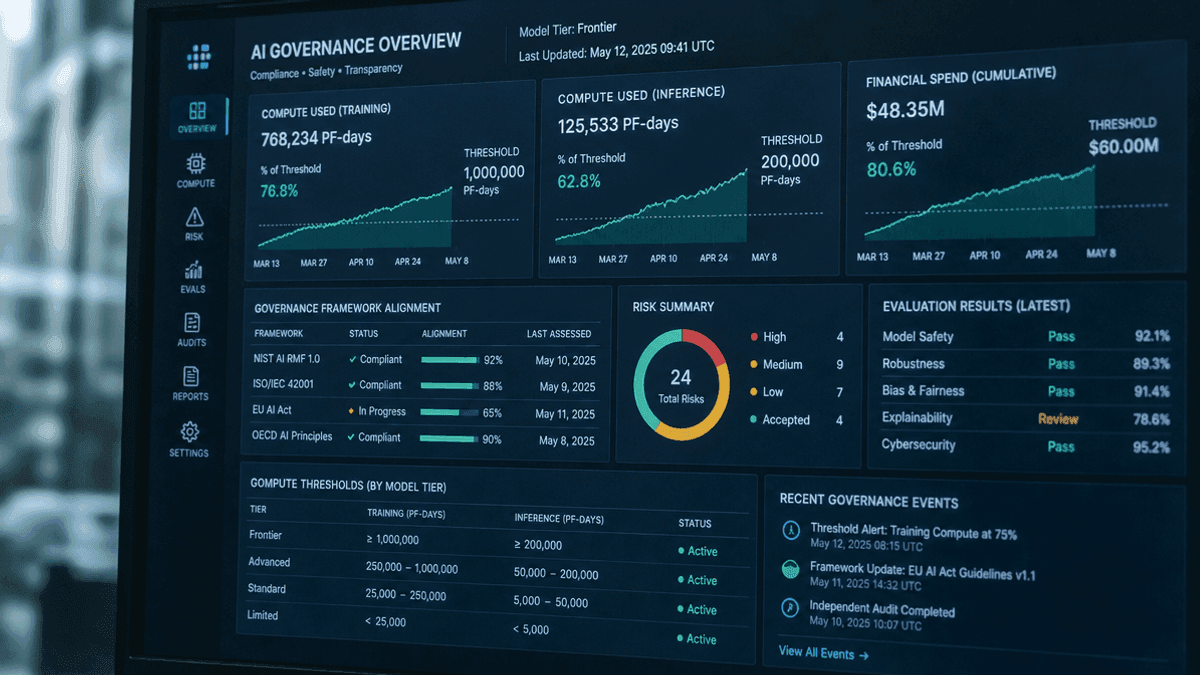Select the Frontier tier row

pos(494,541)
